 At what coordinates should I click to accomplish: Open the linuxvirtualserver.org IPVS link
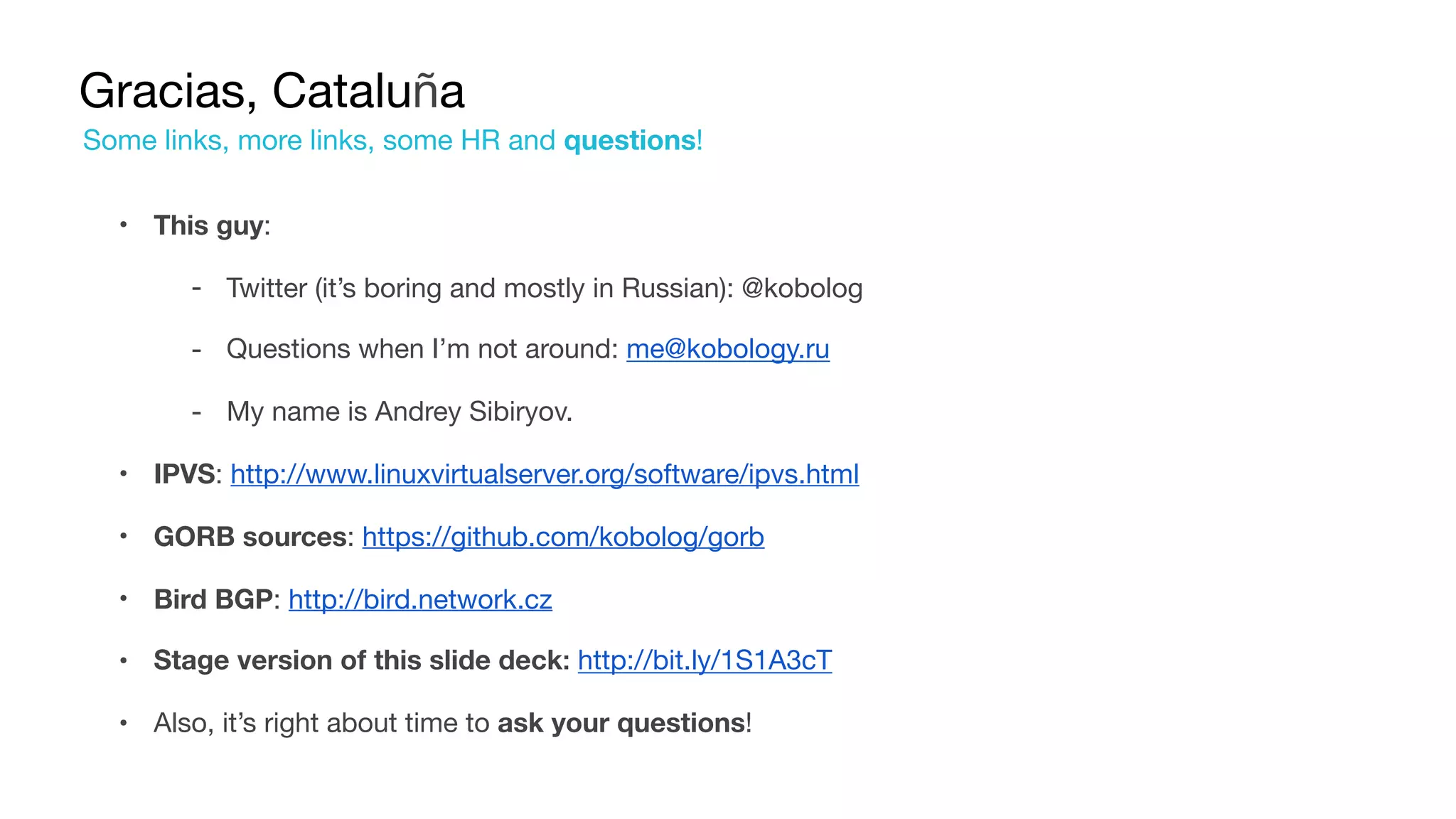pos(545,474)
